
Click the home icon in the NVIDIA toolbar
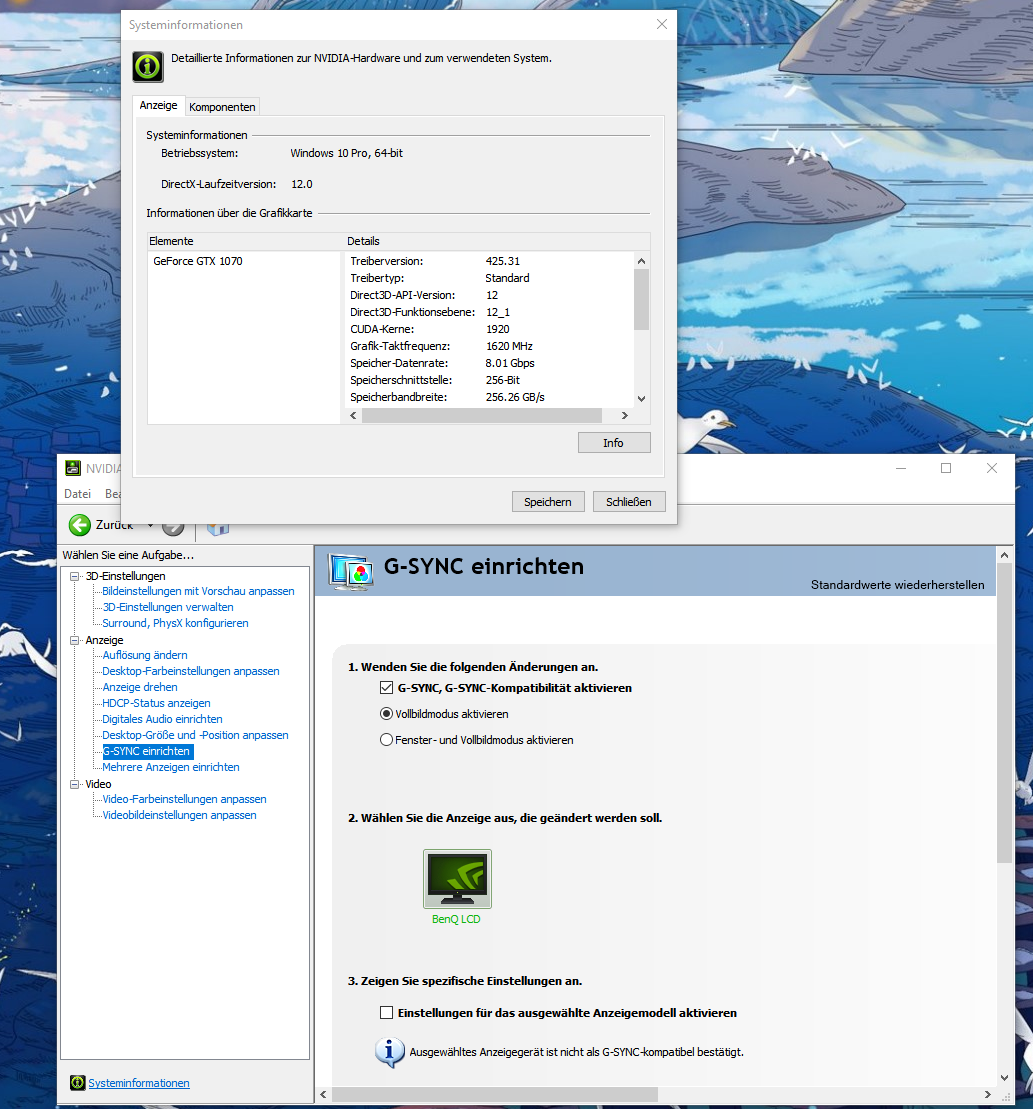218,528
